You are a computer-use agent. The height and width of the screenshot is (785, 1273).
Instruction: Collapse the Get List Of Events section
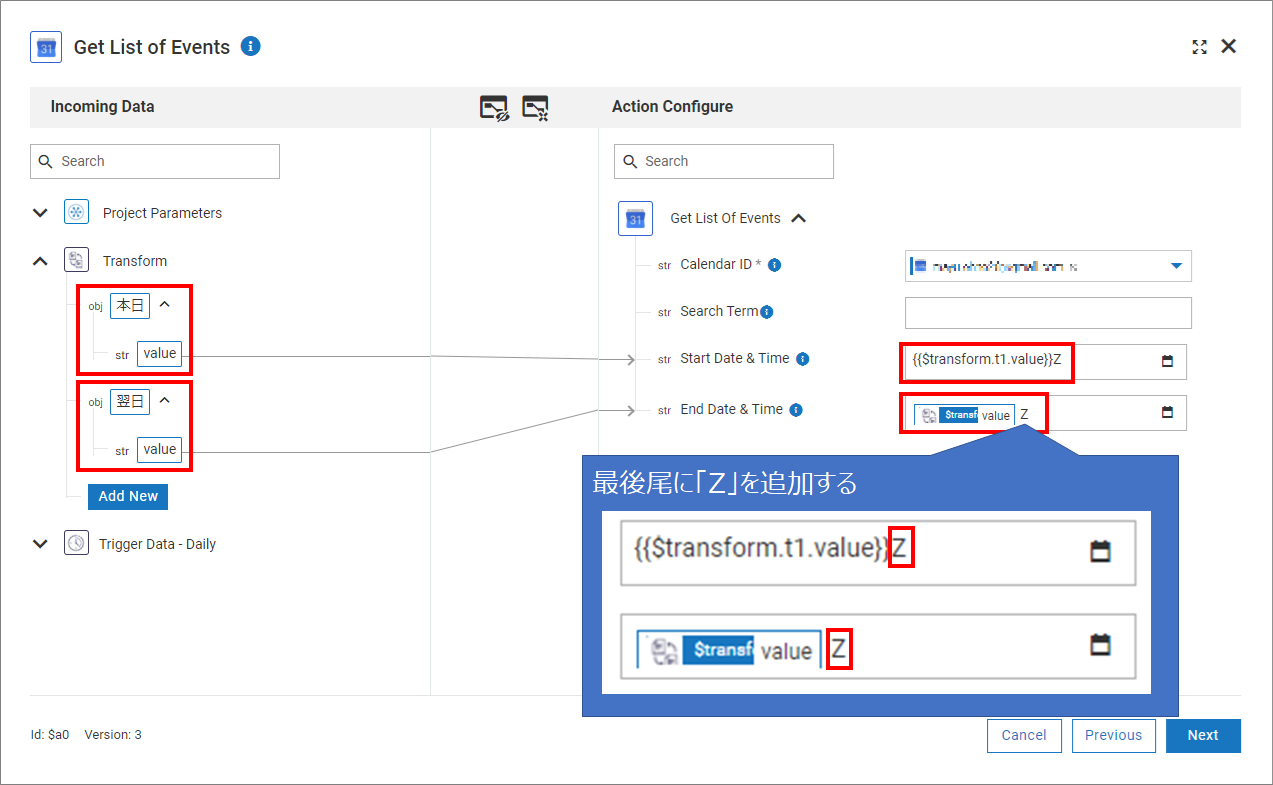click(798, 218)
